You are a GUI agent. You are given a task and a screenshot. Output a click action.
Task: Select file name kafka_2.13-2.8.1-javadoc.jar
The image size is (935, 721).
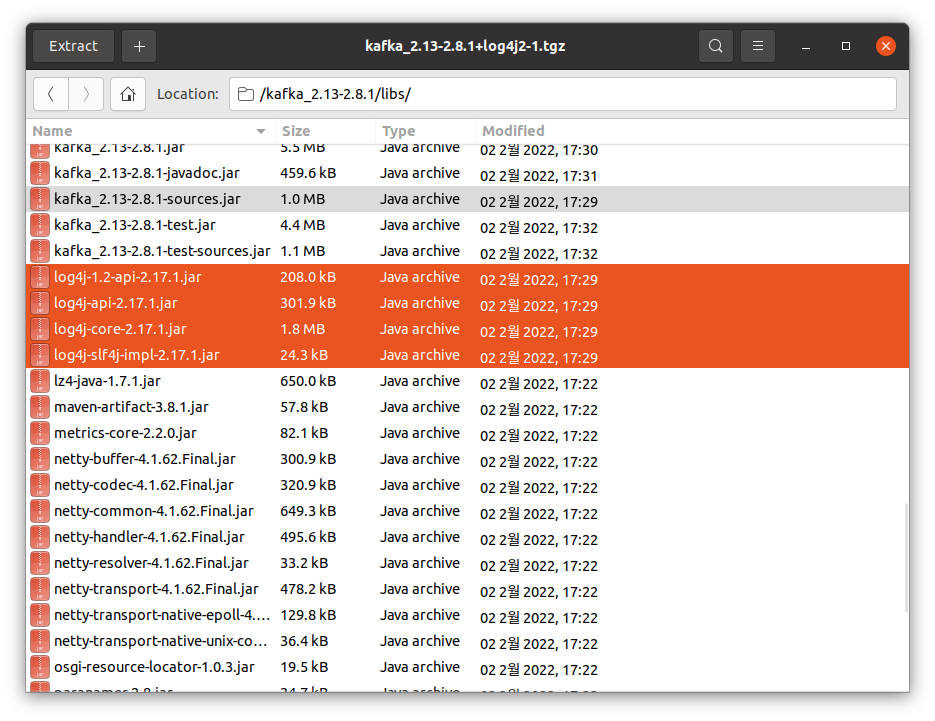(147, 173)
